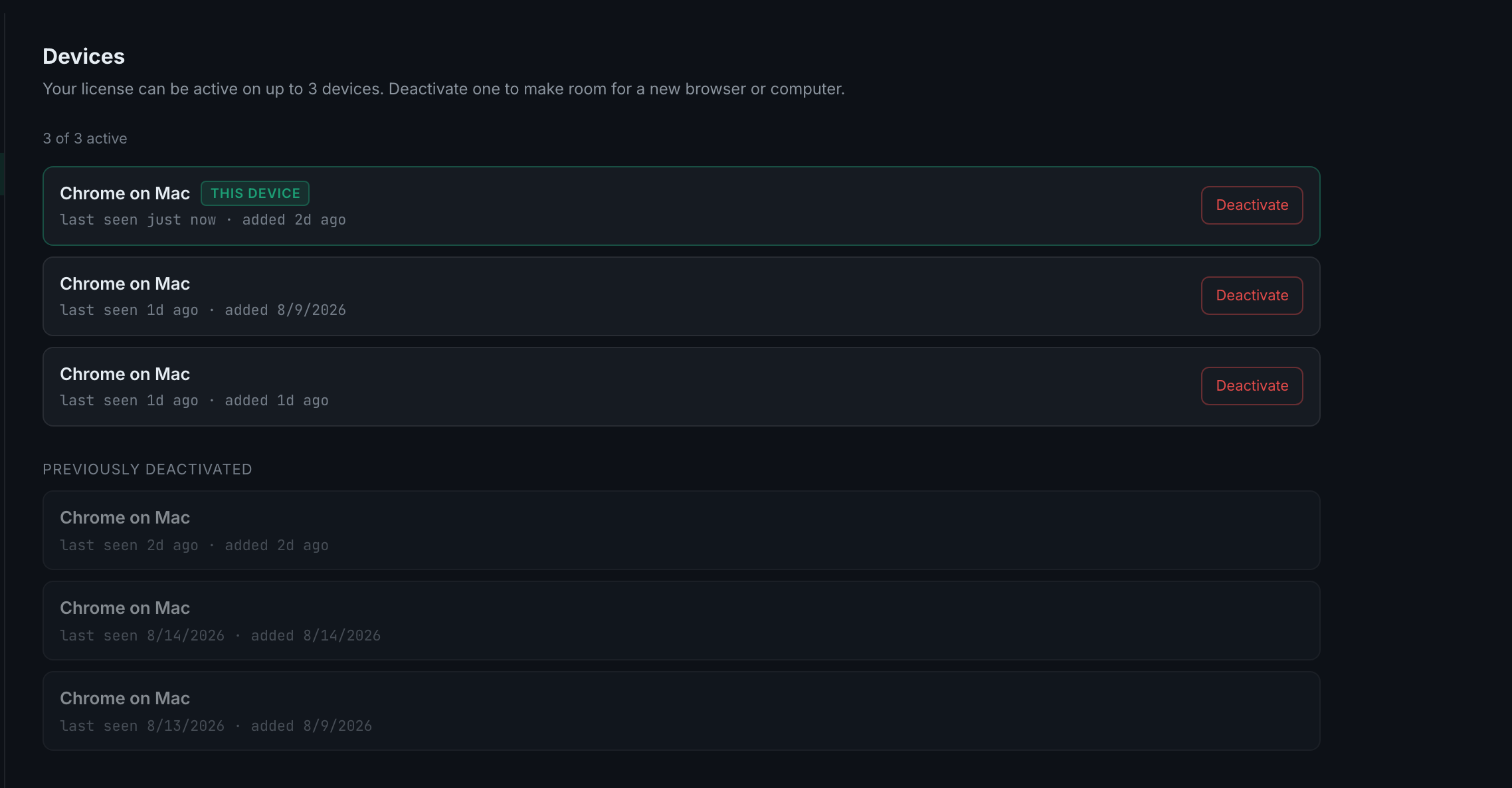1512x788 pixels.
Task: Click the '3 of 3 active' counter
Action: 85,138
